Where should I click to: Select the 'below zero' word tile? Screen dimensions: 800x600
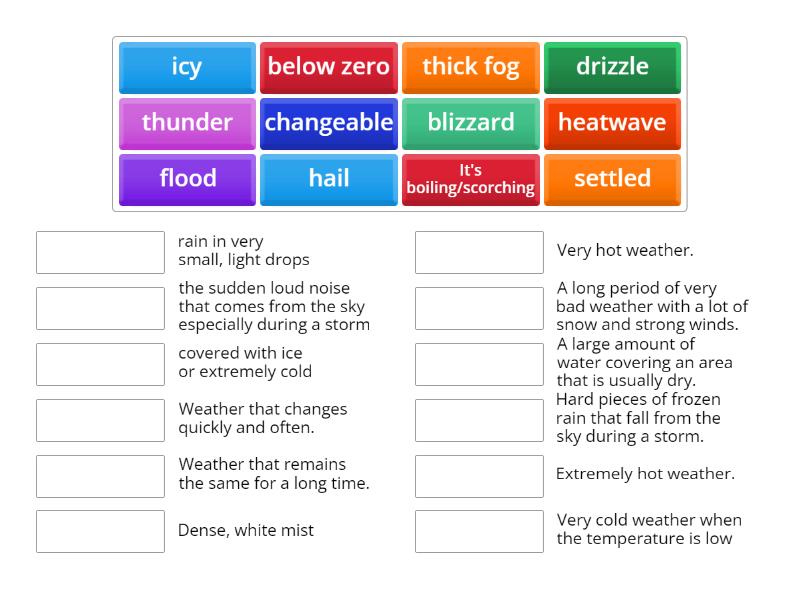point(328,67)
